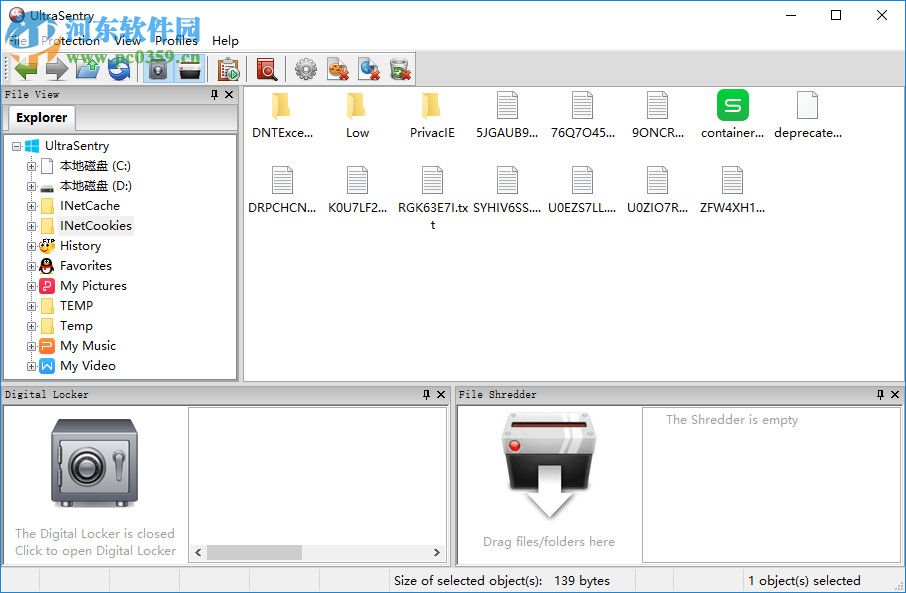Viewport: 906px width, 593px height.
Task: Select the 9ONCR... file
Action: [658, 116]
